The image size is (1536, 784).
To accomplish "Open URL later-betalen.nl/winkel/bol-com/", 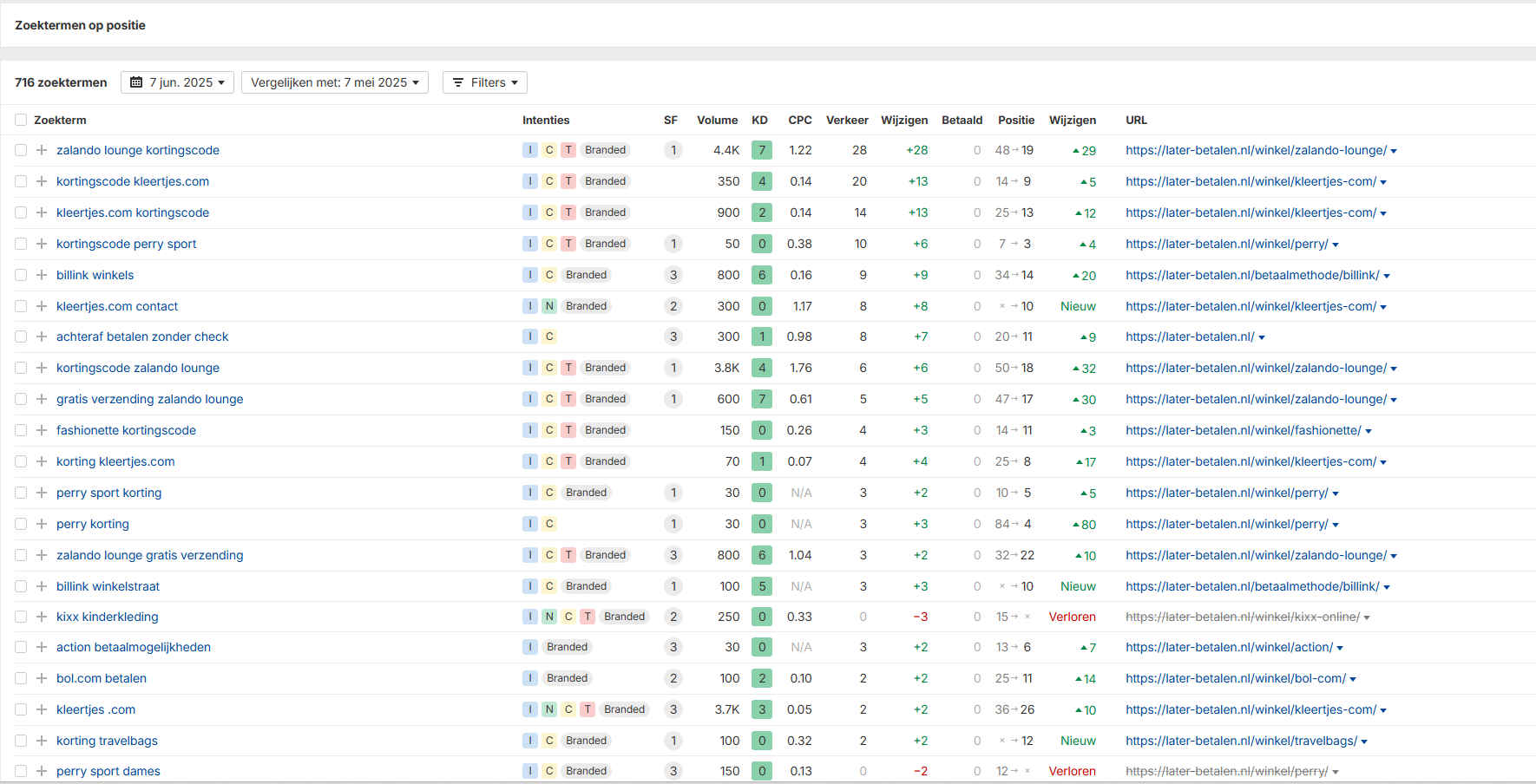I will pos(1236,678).
